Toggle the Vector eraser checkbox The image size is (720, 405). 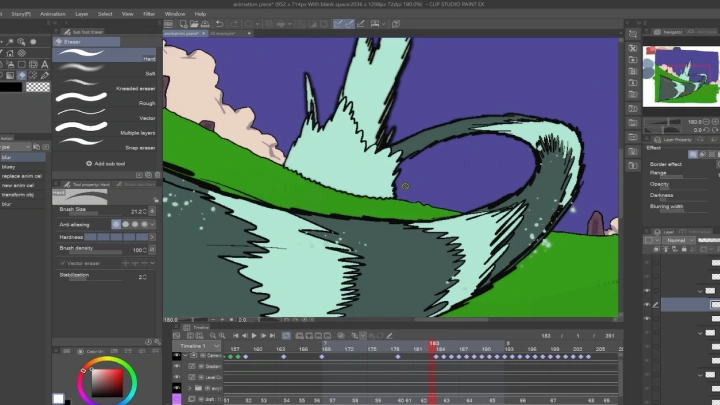[x=63, y=263]
